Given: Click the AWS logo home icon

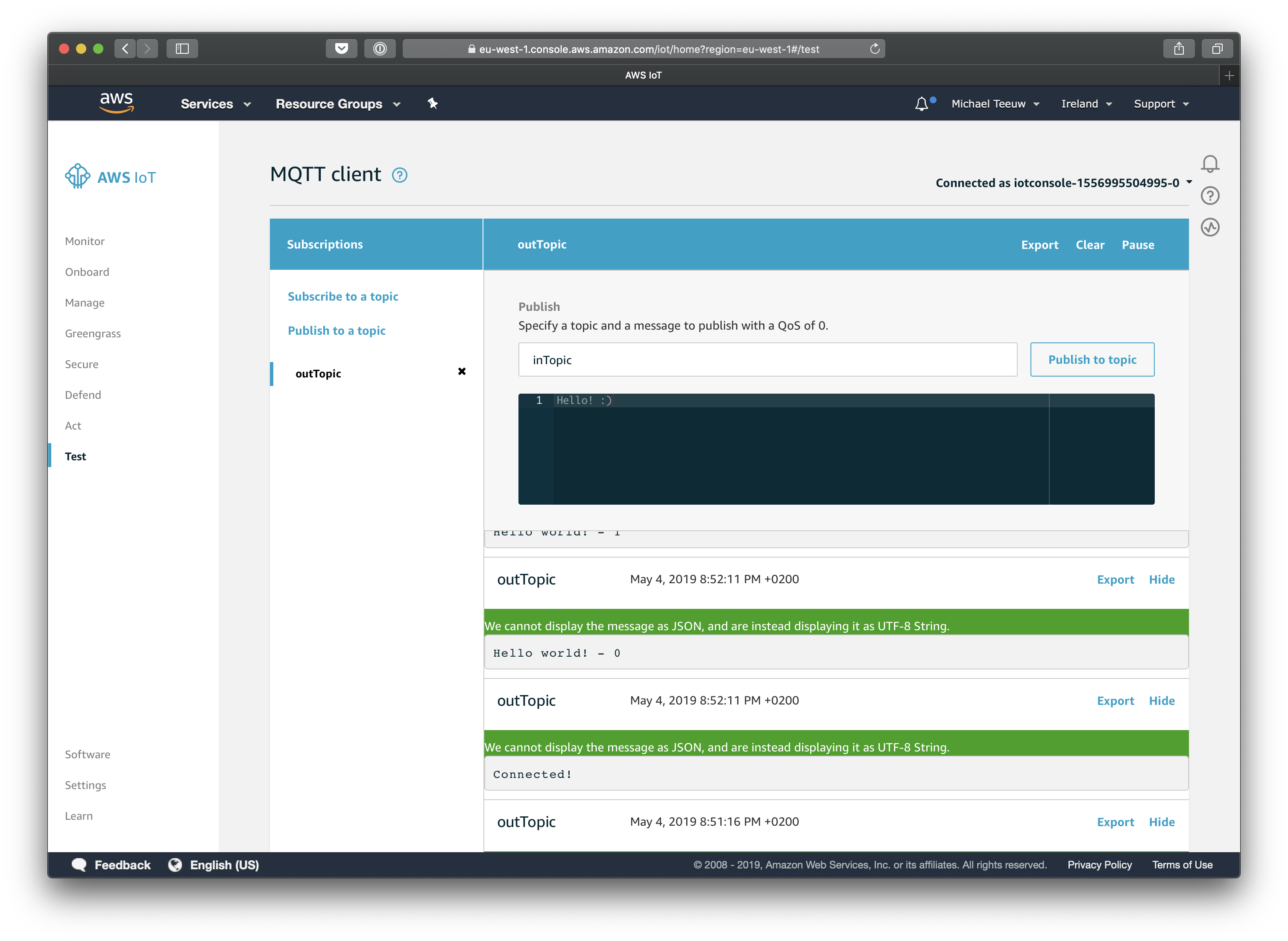Looking at the screenshot, I should click(116, 103).
